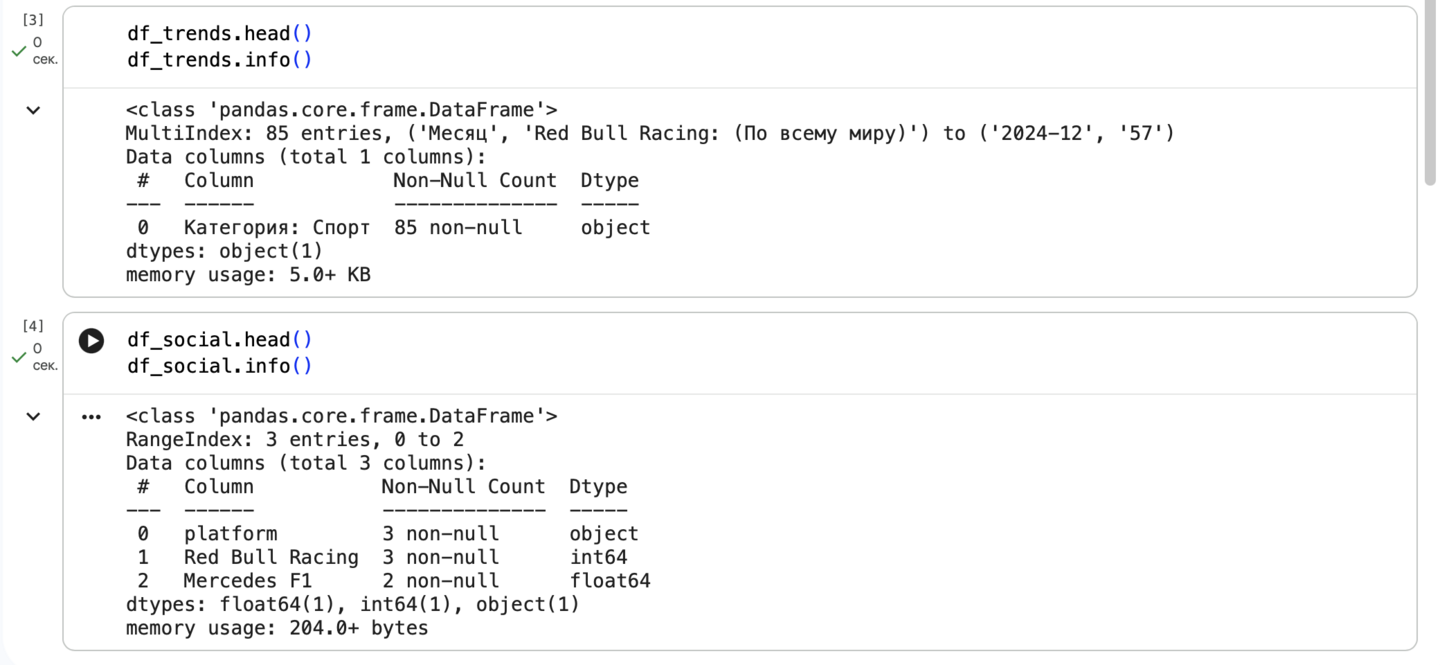1440x665 pixels.
Task: Click the MultiIndex 85 entries output line
Action: (649, 133)
